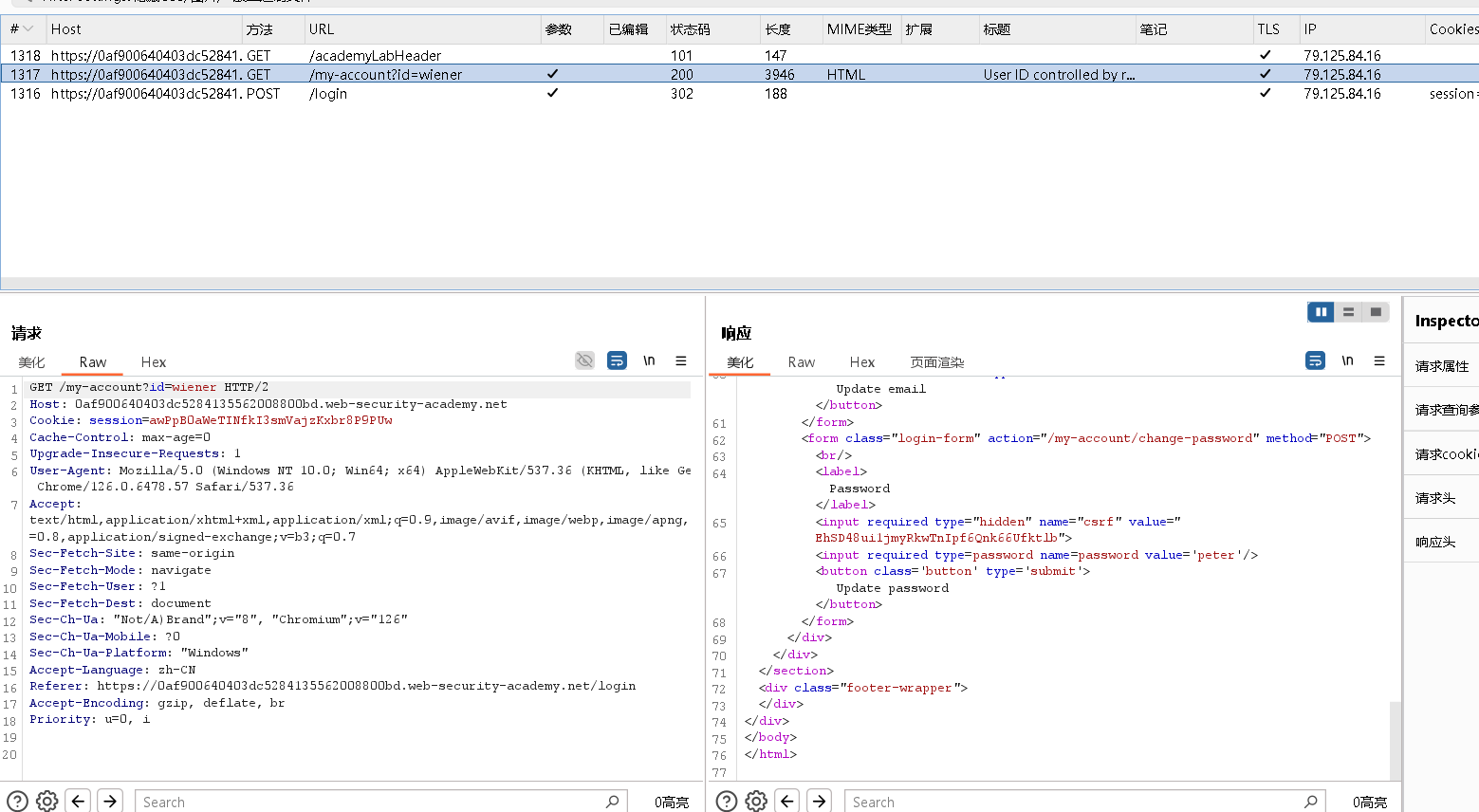Toggle \n non-printable characters in response panel
The height and width of the screenshot is (812, 1479).
pos(1347,360)
